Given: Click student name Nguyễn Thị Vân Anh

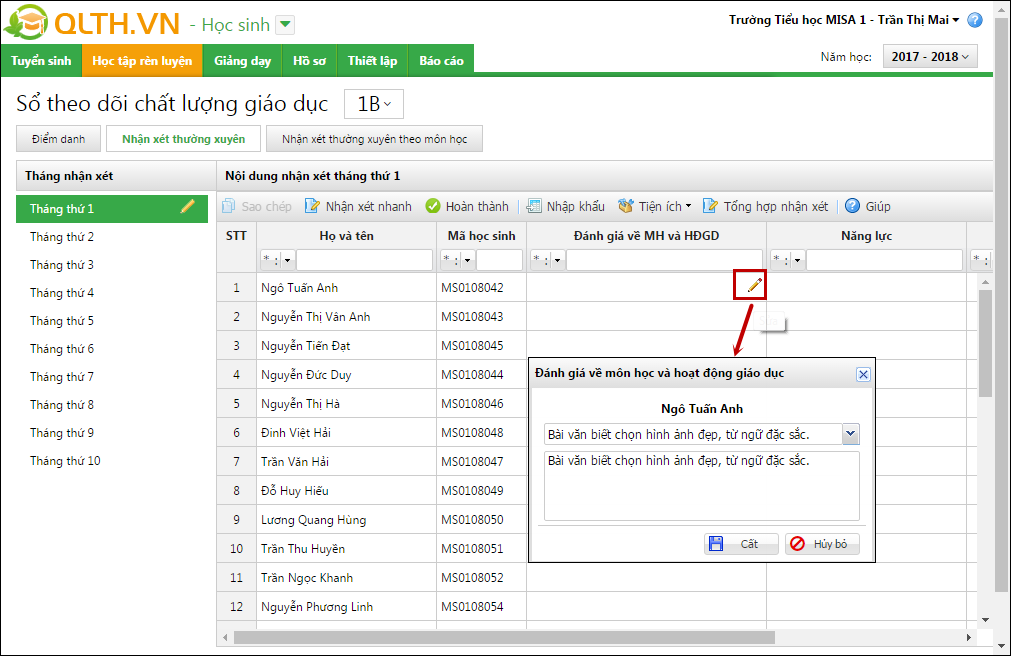Looking at the screenshot, I should [x=315, y=317].
